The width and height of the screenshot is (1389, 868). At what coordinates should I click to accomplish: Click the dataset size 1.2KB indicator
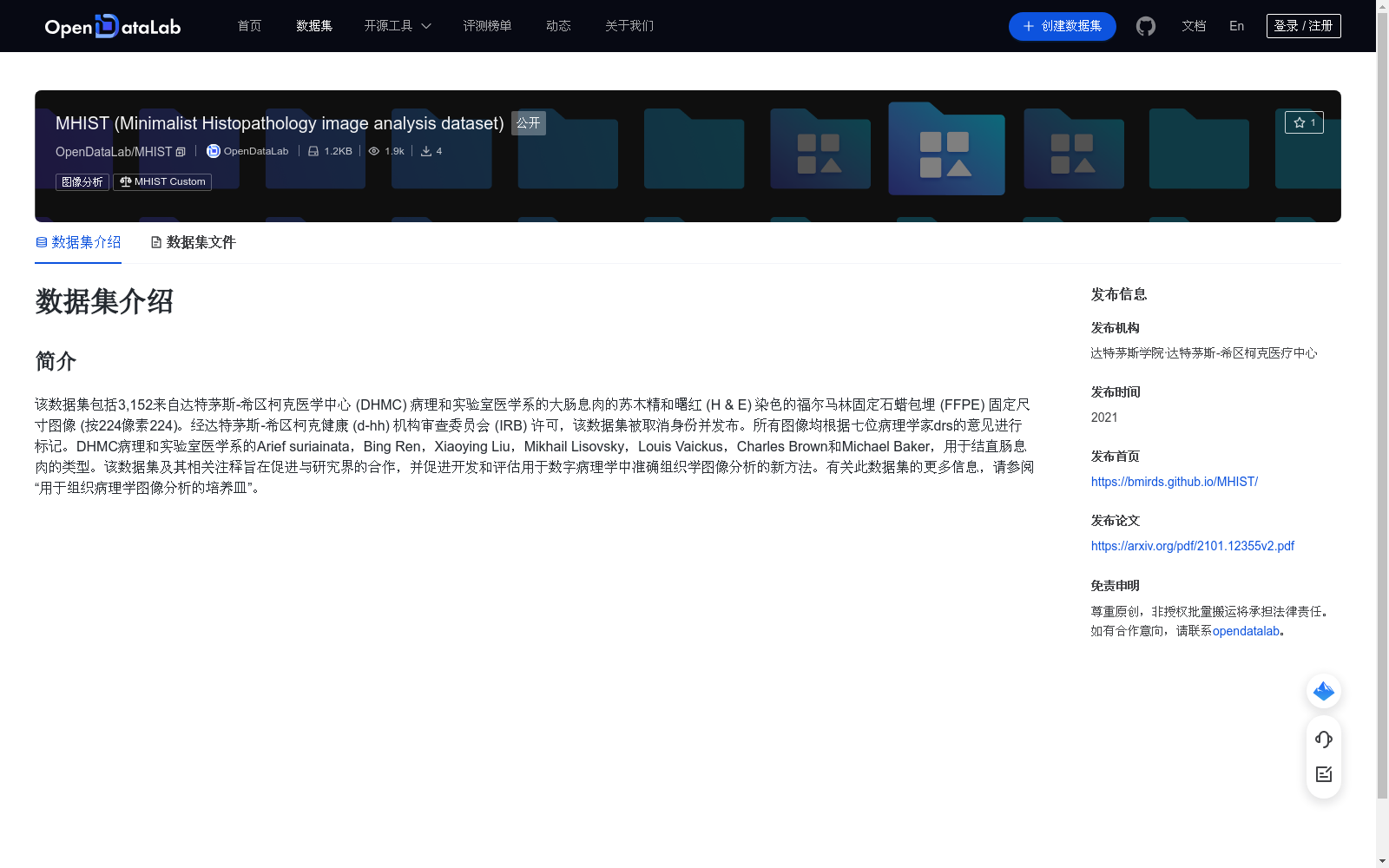(x=330, y=151)
